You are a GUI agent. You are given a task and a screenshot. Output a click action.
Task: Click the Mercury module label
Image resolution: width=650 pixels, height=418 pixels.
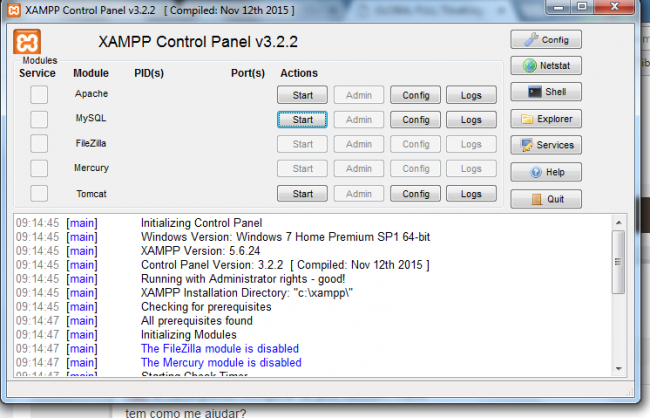tap(91, 168)
